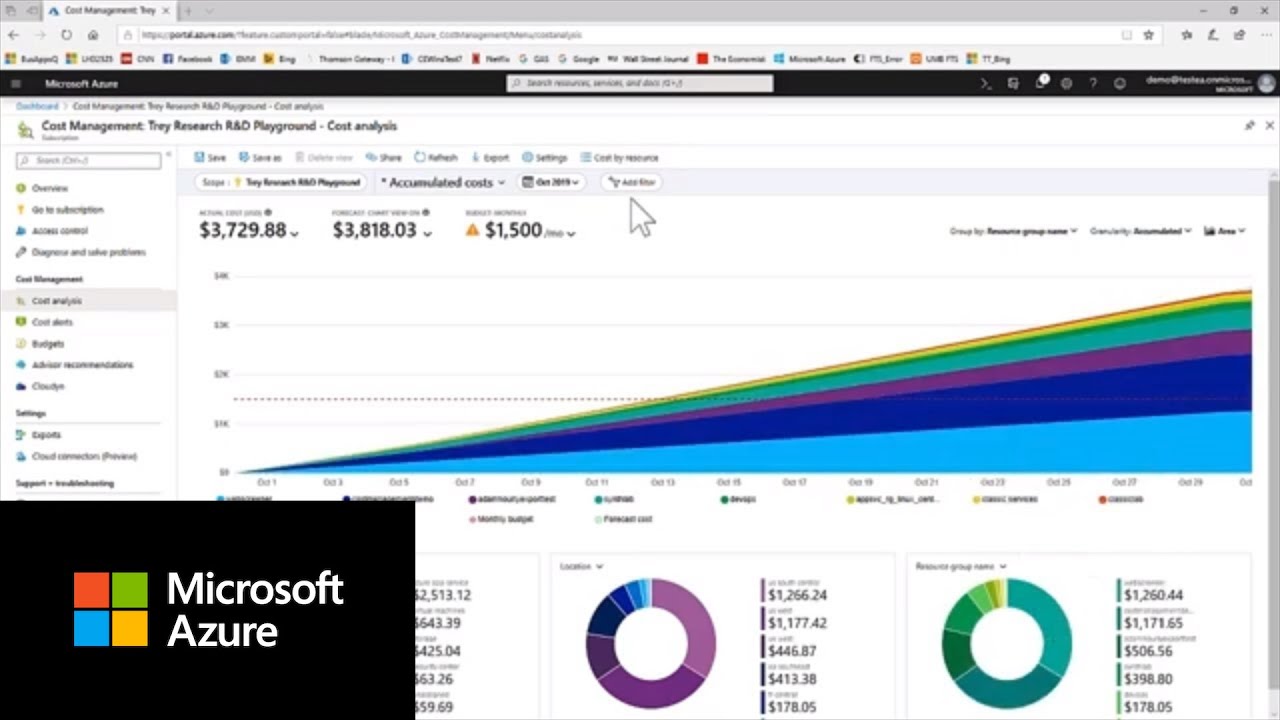Expand the $3,729.88 actual cost chevron

point(294,233)
